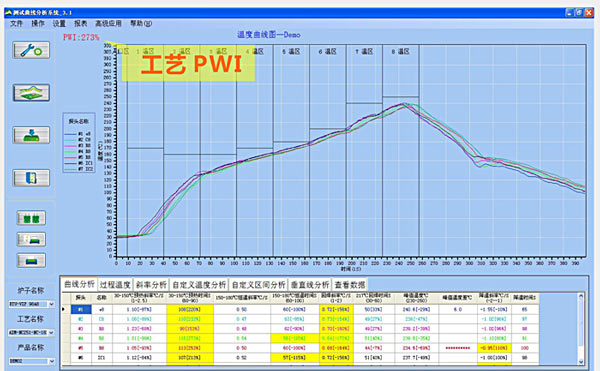This screenshot has height=371, width=600.
Task: Switch to the 垂直线分析 tab
Action: point(310,285)
